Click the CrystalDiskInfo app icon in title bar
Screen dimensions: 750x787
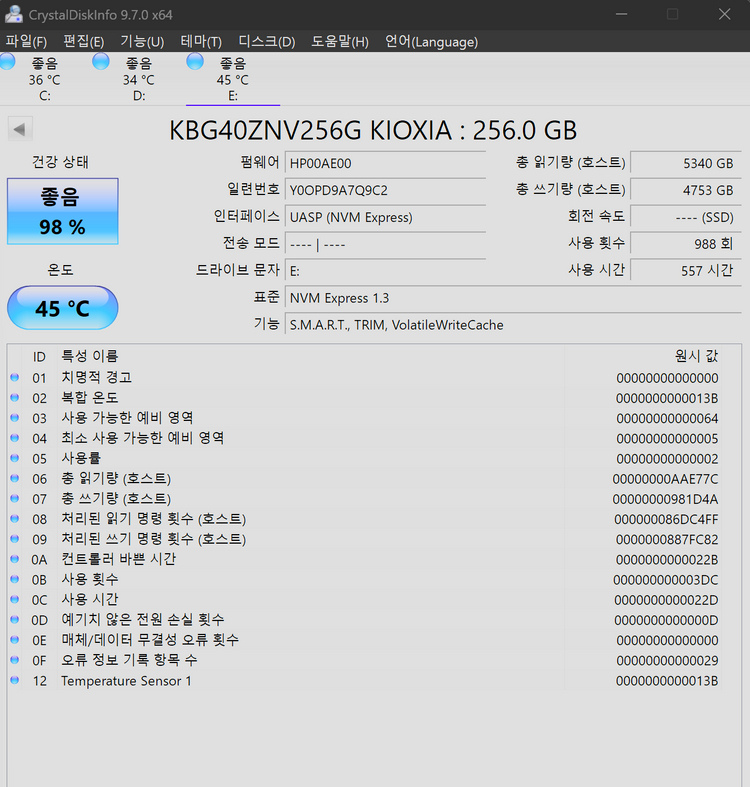(14, 14)
